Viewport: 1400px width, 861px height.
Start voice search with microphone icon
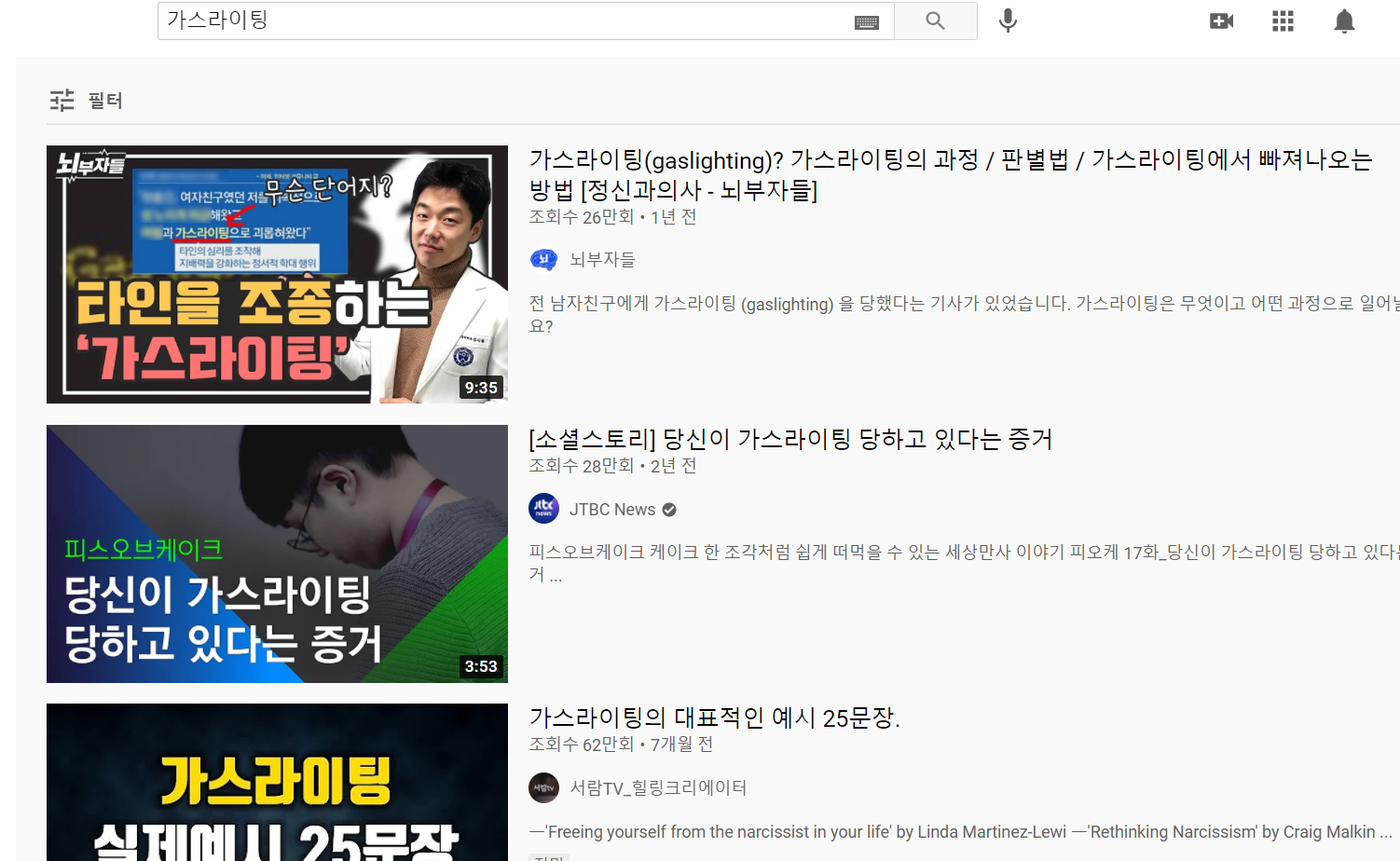(1008, 20)
